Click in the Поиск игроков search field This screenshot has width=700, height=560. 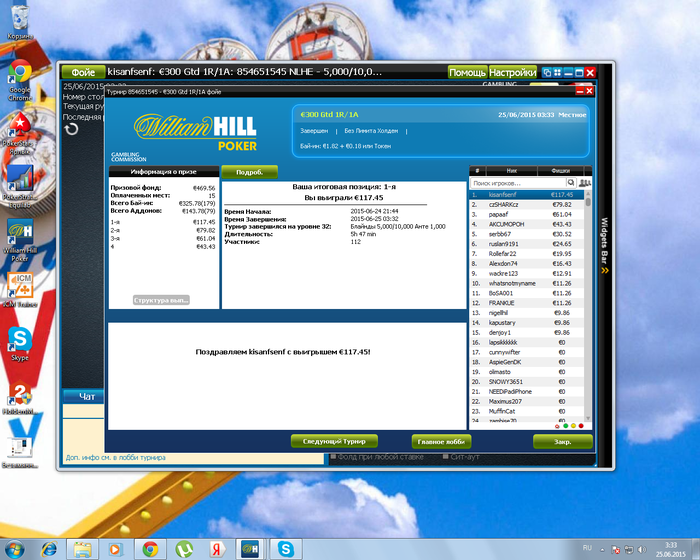518,183
